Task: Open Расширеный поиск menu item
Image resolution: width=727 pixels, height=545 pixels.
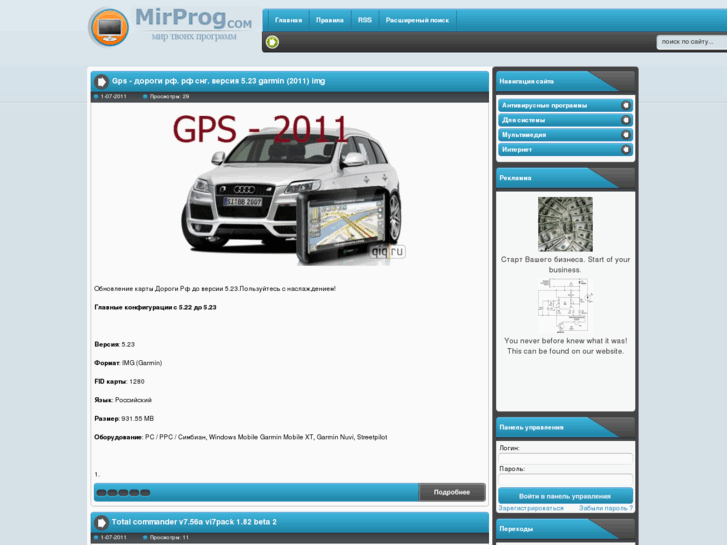Action: click(417, 20)
